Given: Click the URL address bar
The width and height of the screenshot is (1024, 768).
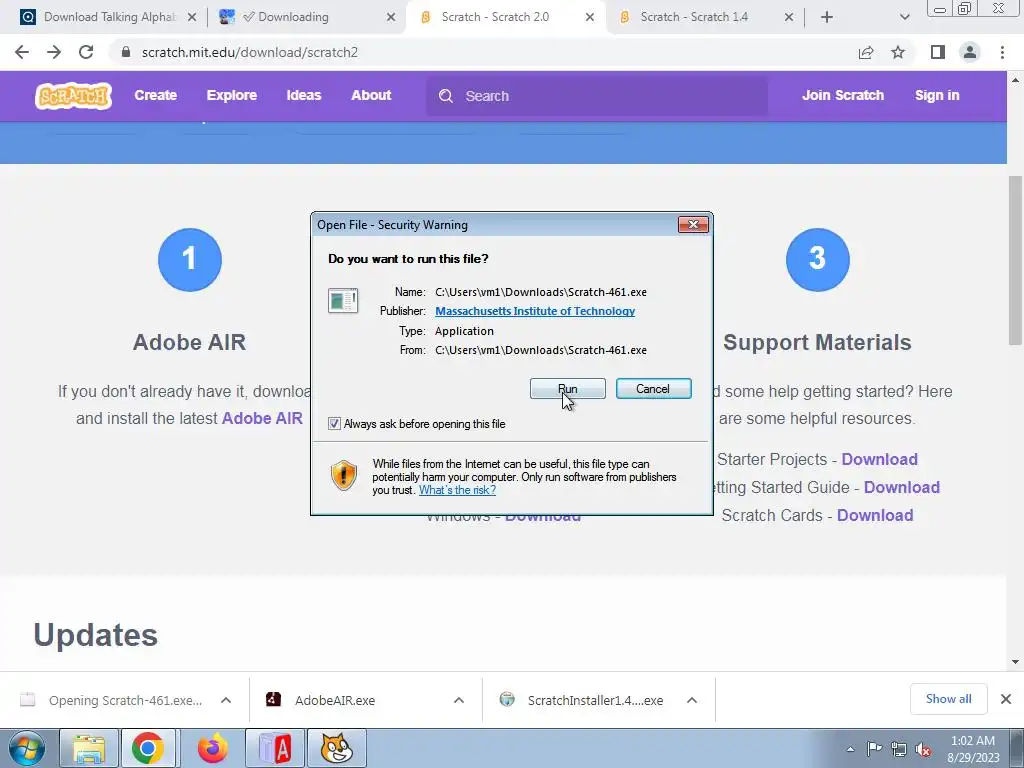Looking at the screenshot, I should [483, 52].
